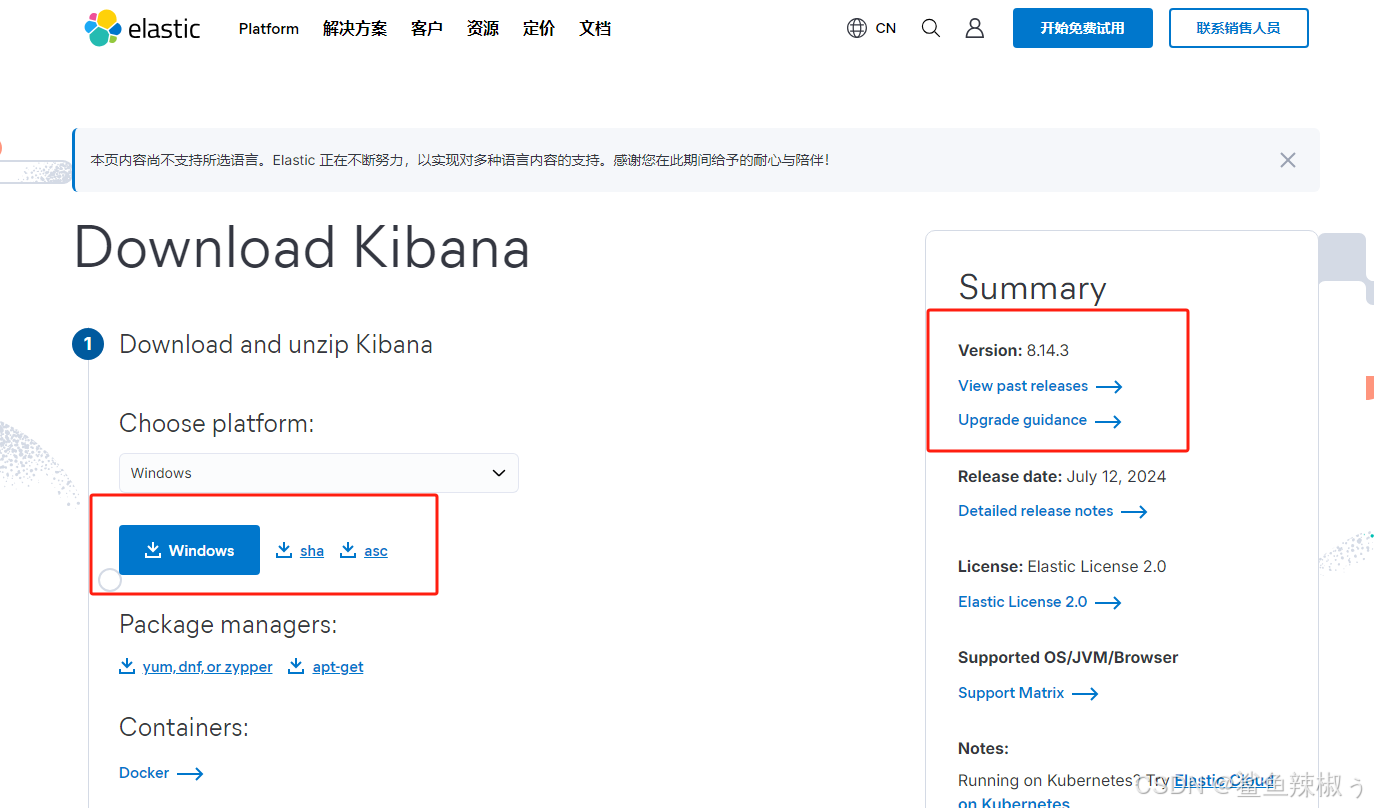Viewport: 1374px width, 808px height.
Task: Dismiss the language notice banner
Action: [1288, 160]
